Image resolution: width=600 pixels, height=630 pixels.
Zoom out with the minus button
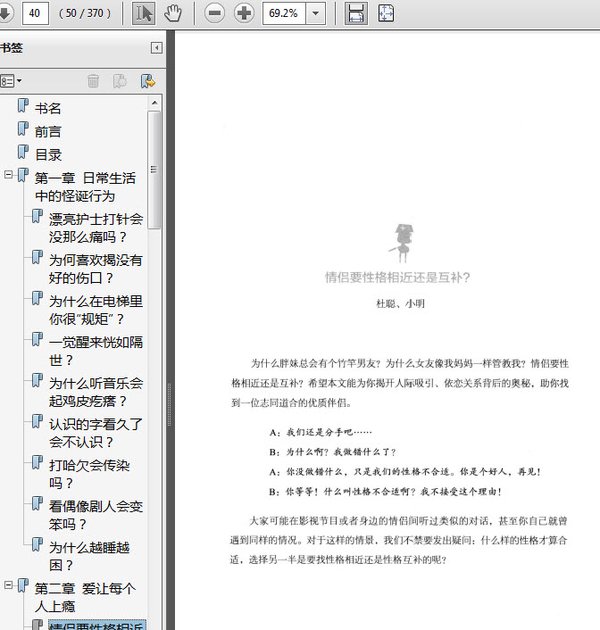pyautogui.click(x=215, y=13)
